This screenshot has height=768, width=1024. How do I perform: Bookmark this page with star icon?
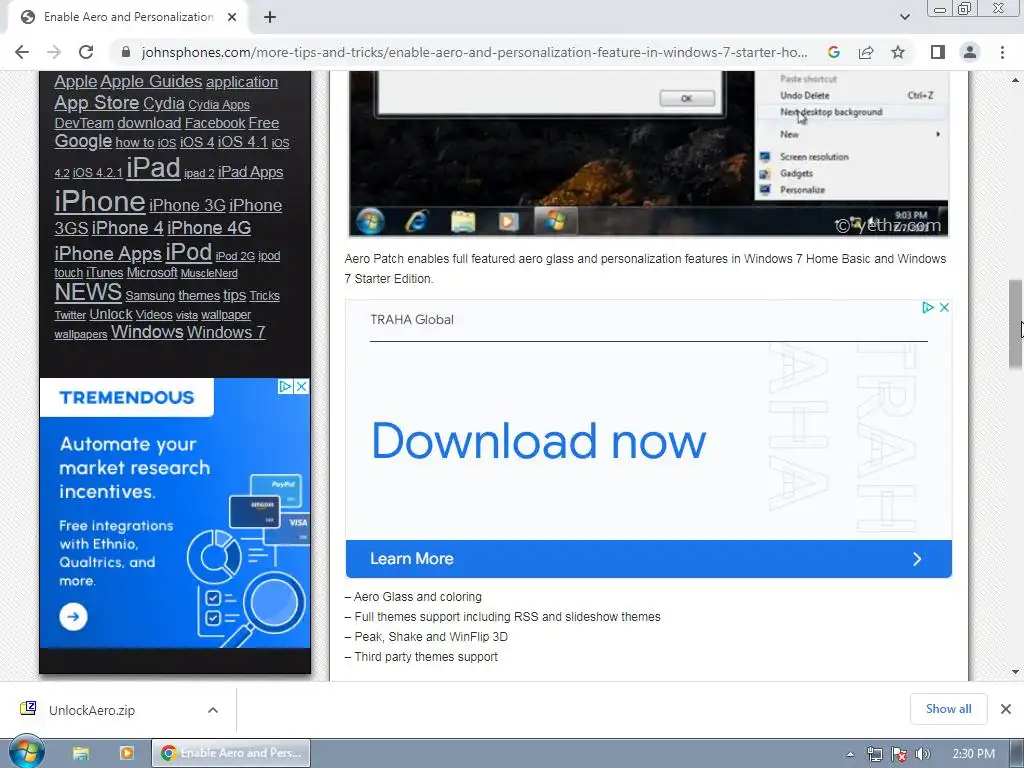(x=898, y=52)
